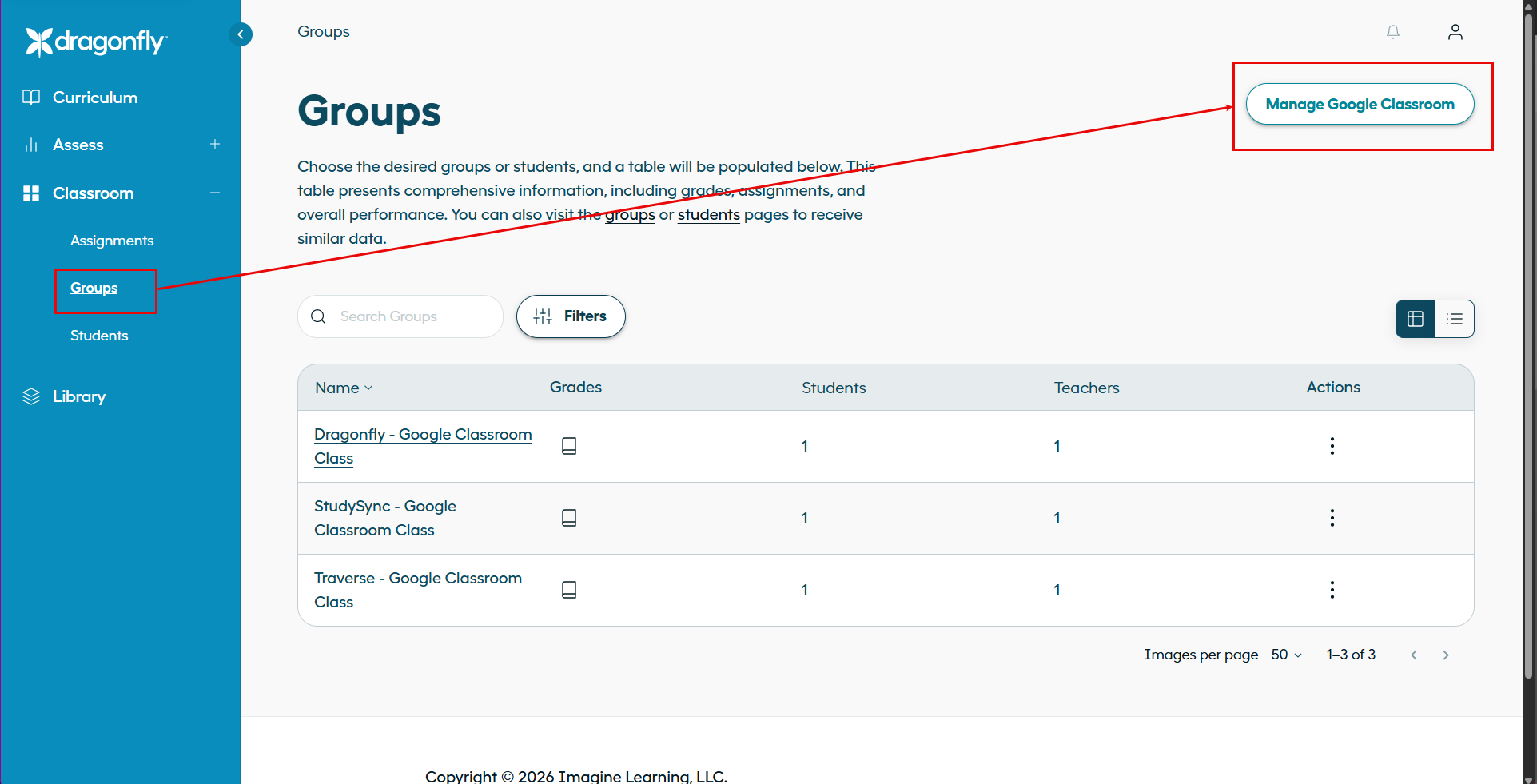Click the Students column header
The width and height of the screenshot is (1537, 784).
[834, 388]
